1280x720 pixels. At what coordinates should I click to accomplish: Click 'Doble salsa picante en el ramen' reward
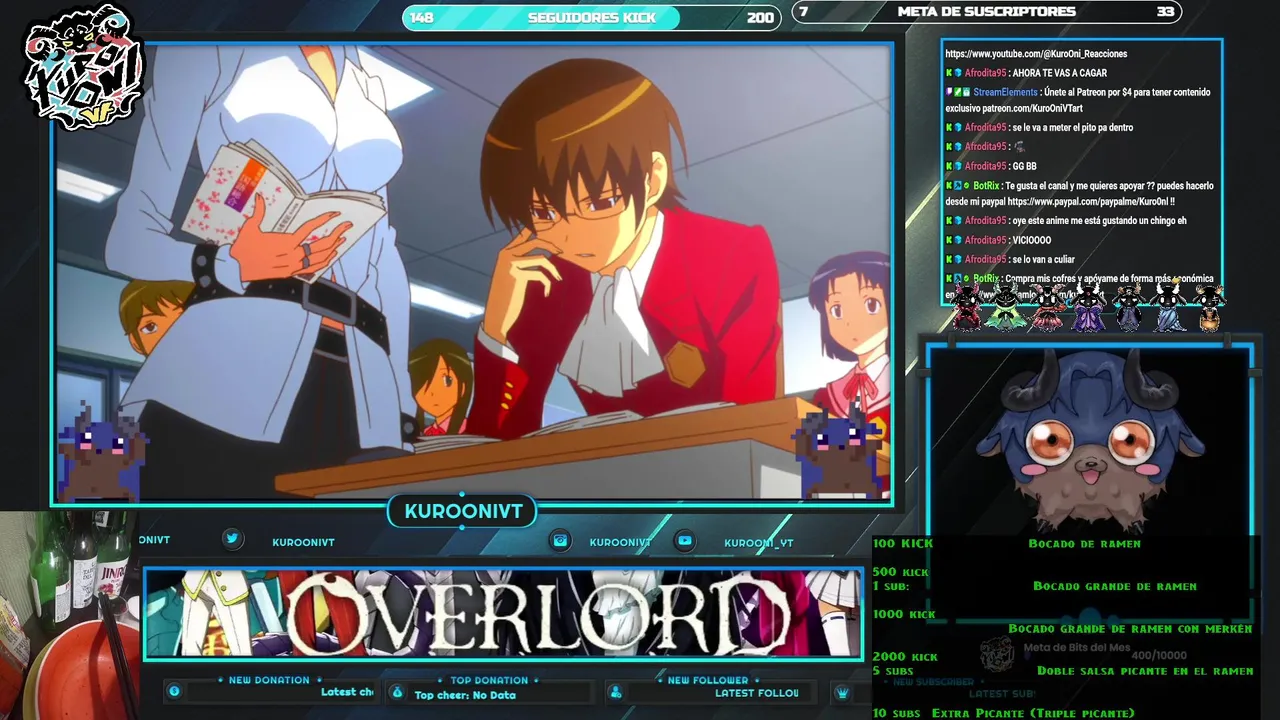(x=1145, y=671)
